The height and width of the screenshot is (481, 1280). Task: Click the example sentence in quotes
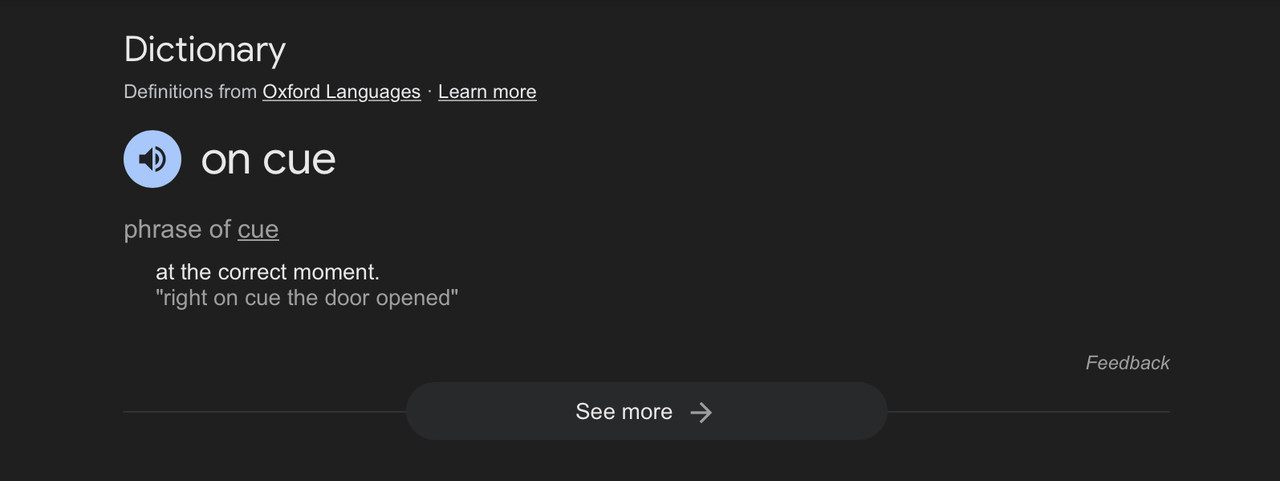pos(307,298)
